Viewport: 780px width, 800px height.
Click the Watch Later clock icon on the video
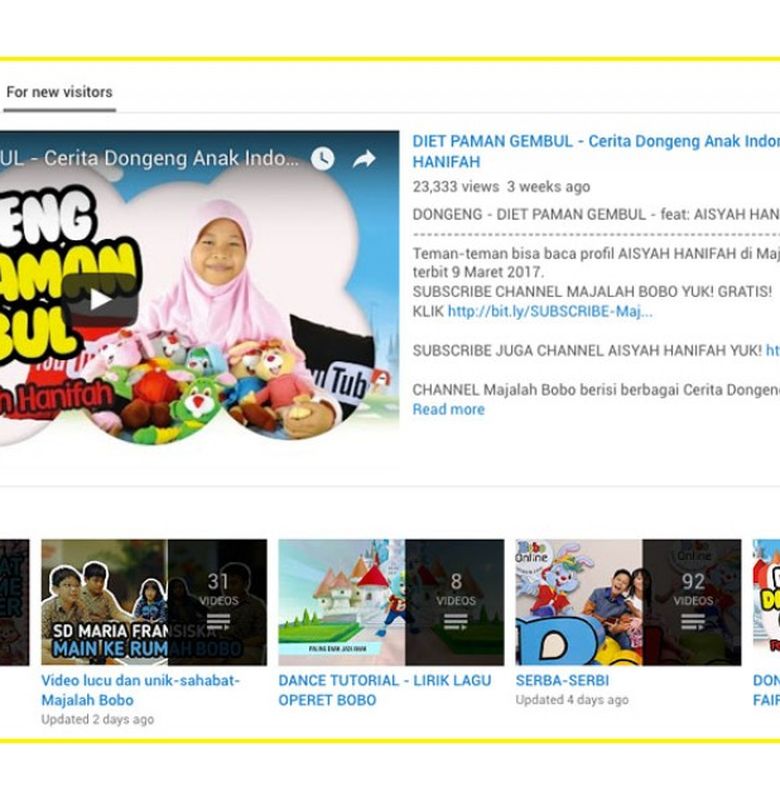click(x=322, y=158)
